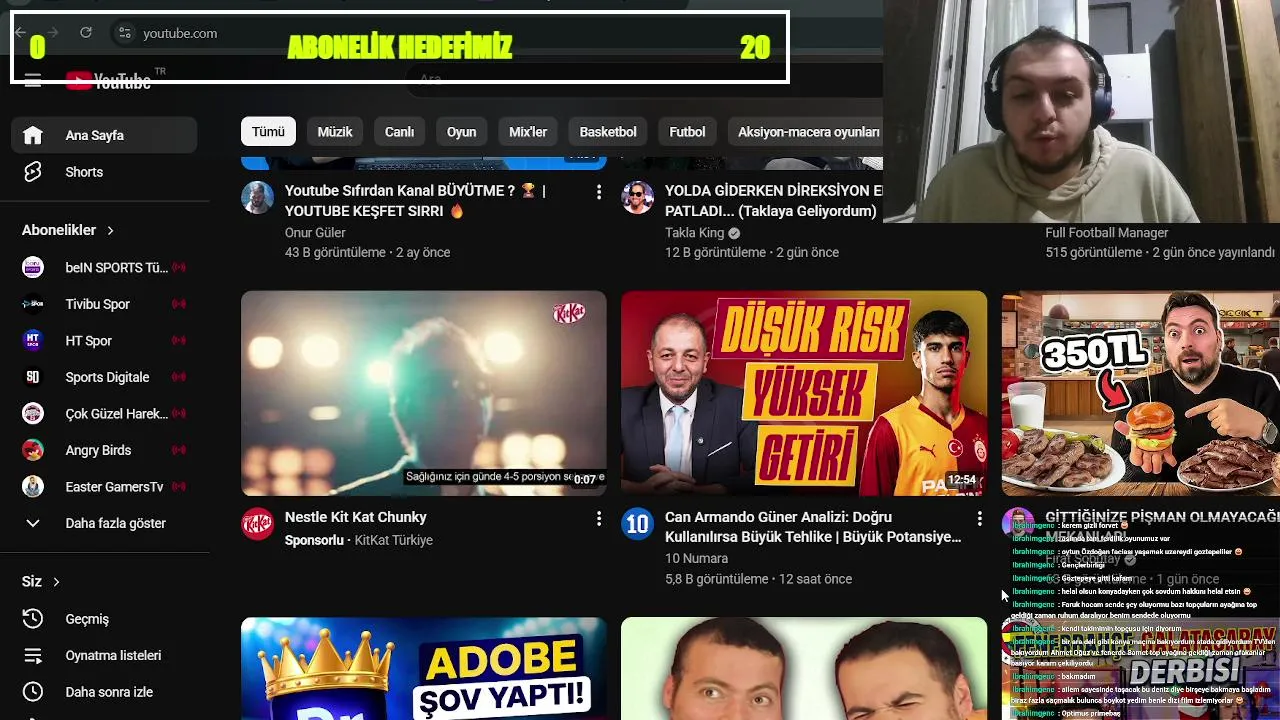Open Çok Güzel Hareketler channel avatar
1280x720 pixels.
coord(33,413)
